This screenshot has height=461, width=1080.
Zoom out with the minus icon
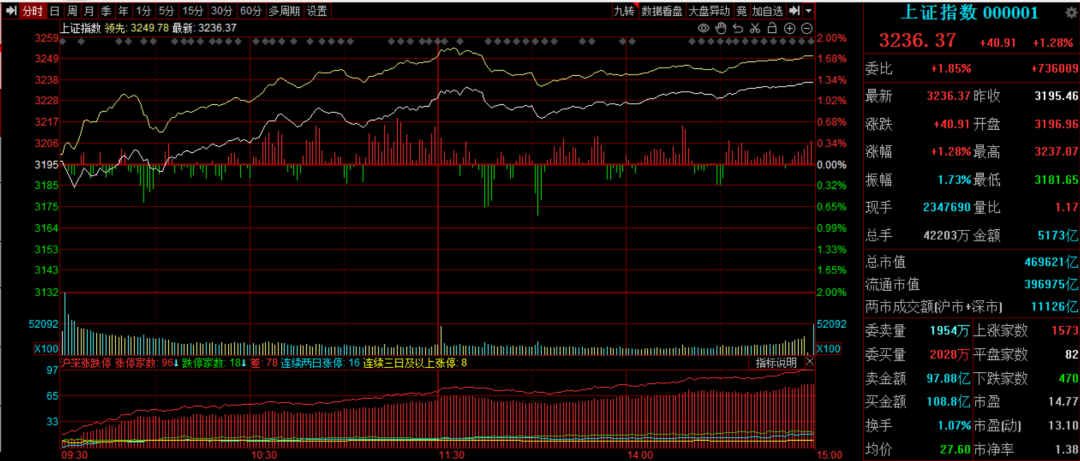coord(807,28)
